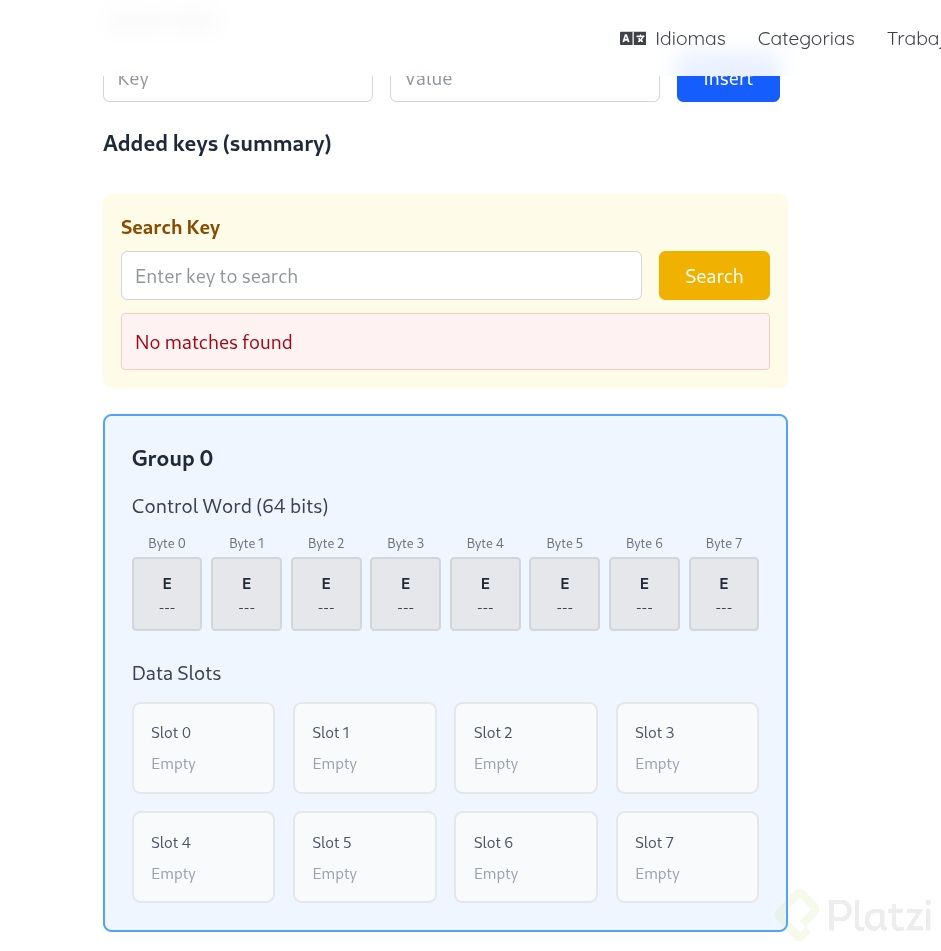The height and width of the screenshot is (951, 941).
Task: Select the Byte 5 control cell
Action: point(564,594)
